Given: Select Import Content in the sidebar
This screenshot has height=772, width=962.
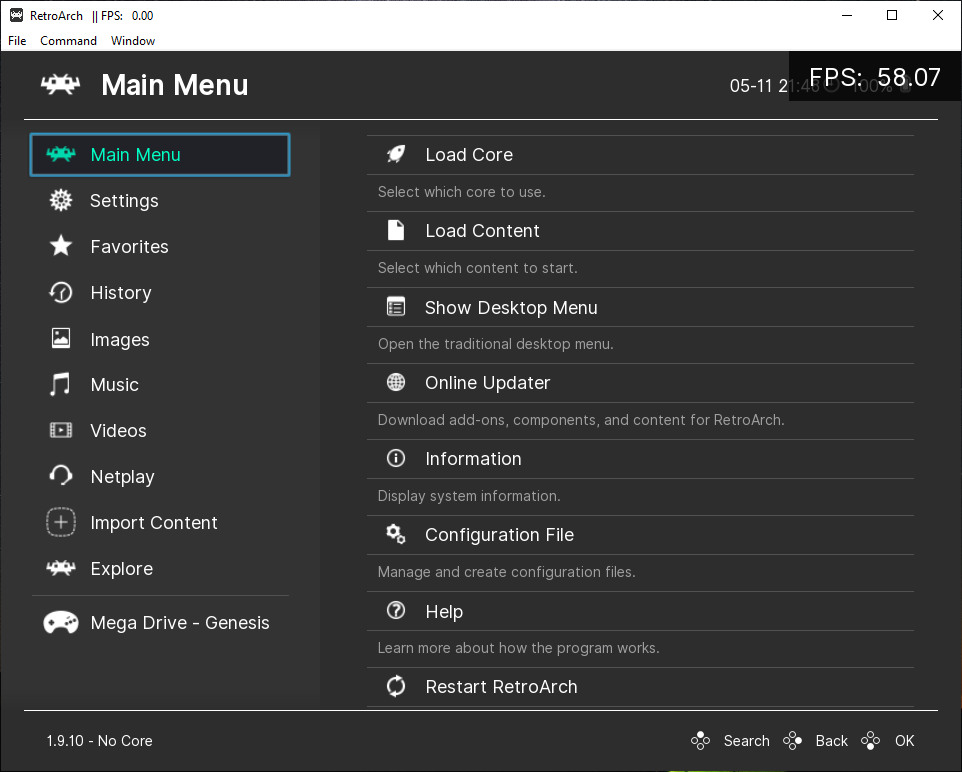Looking at the screenshot, I should pos(160,523).
